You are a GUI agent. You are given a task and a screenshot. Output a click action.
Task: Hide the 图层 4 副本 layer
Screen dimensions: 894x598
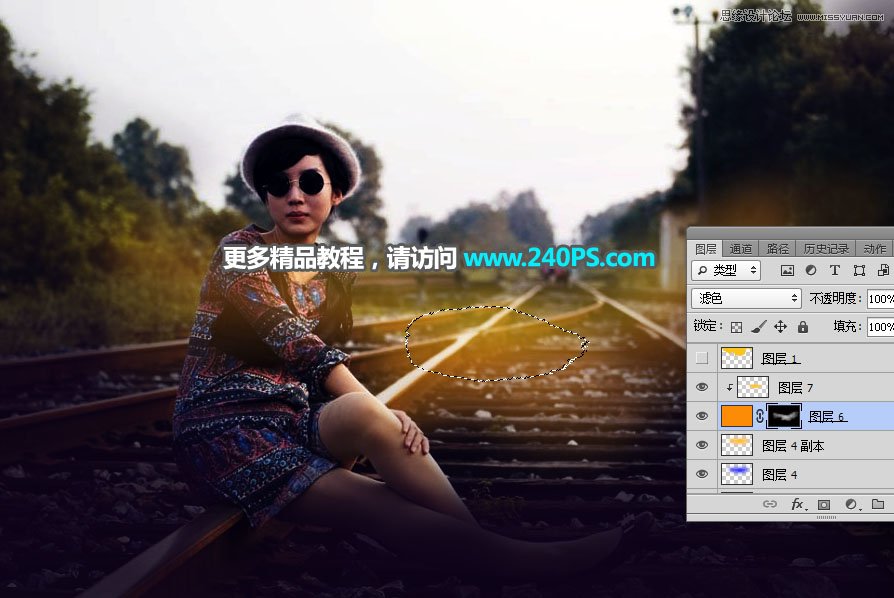(702, 445)
